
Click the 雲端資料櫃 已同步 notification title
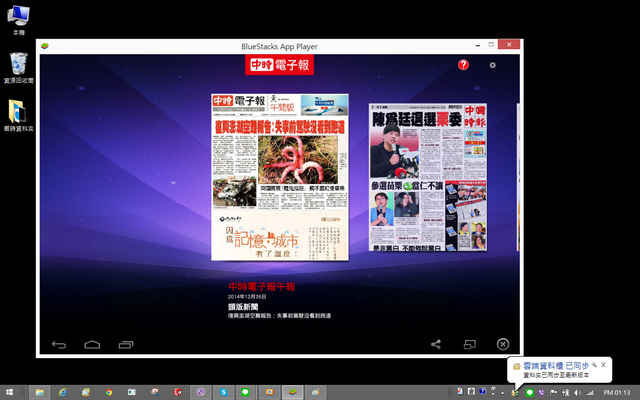pyautogui.click(x=556, y=366)
